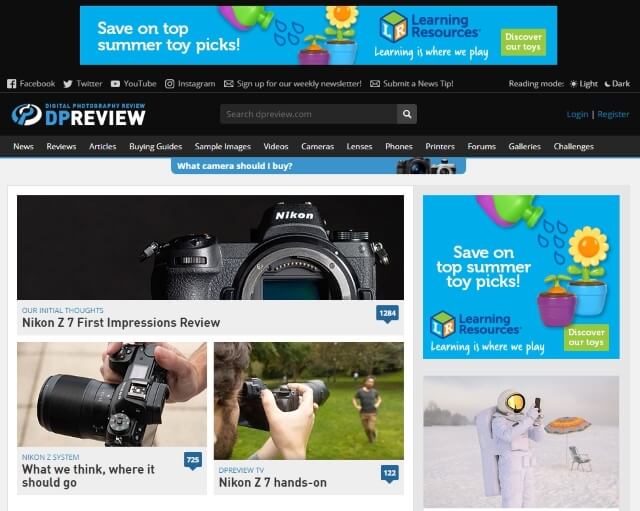This screenshot has width=640, height=511.
Task: Switch reading mode to Dark
Action: 617,84
